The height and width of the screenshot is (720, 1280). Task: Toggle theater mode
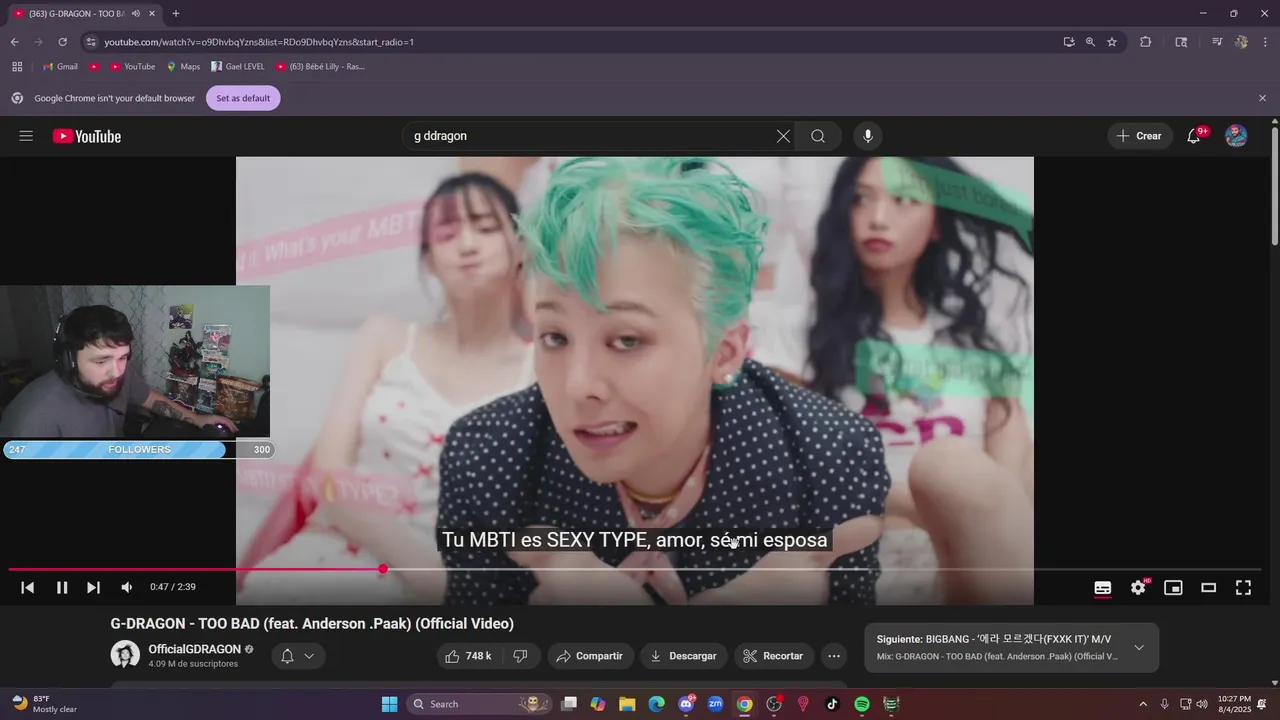tap(1208, 588)
